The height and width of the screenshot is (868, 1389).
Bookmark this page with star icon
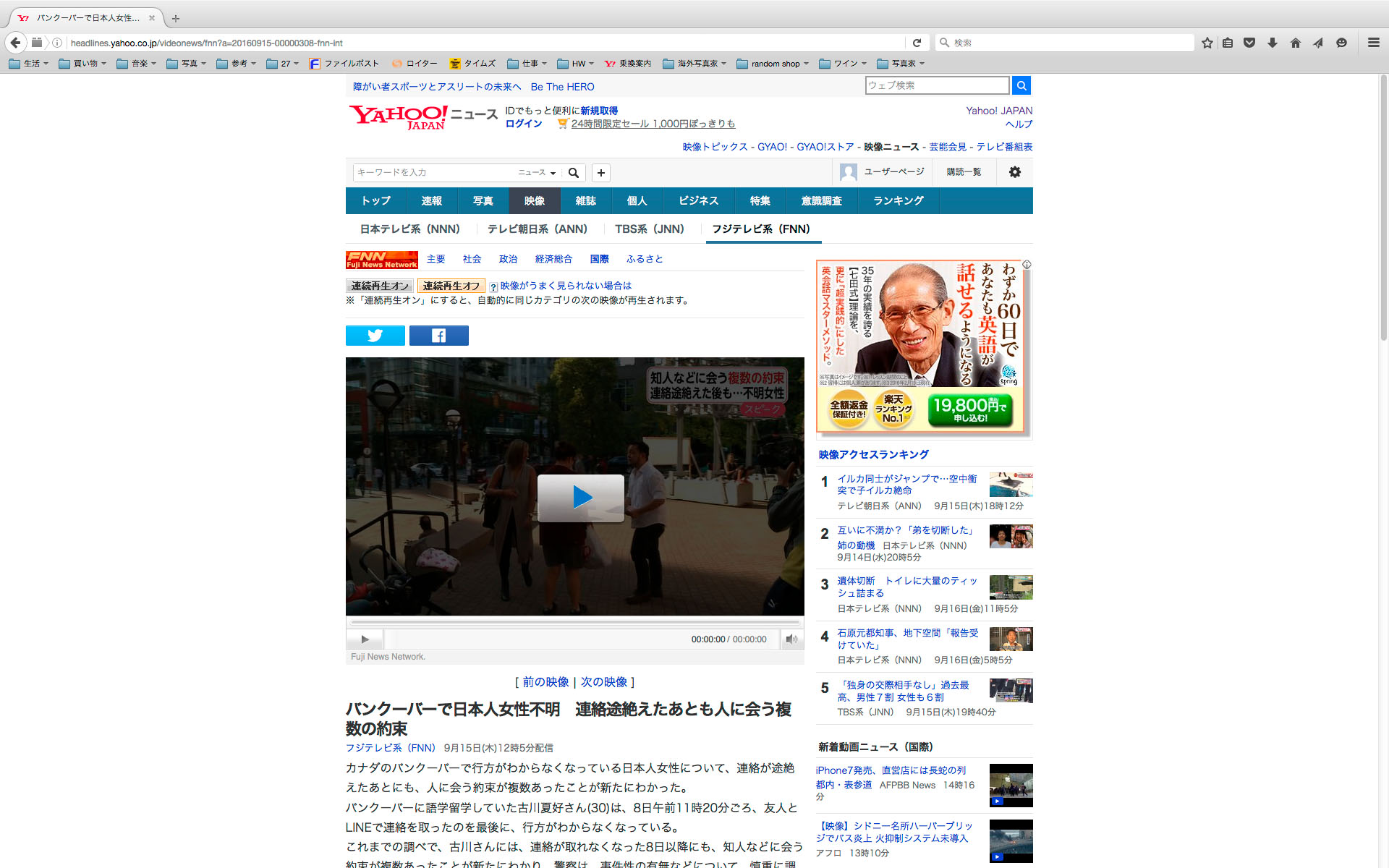1207,43
